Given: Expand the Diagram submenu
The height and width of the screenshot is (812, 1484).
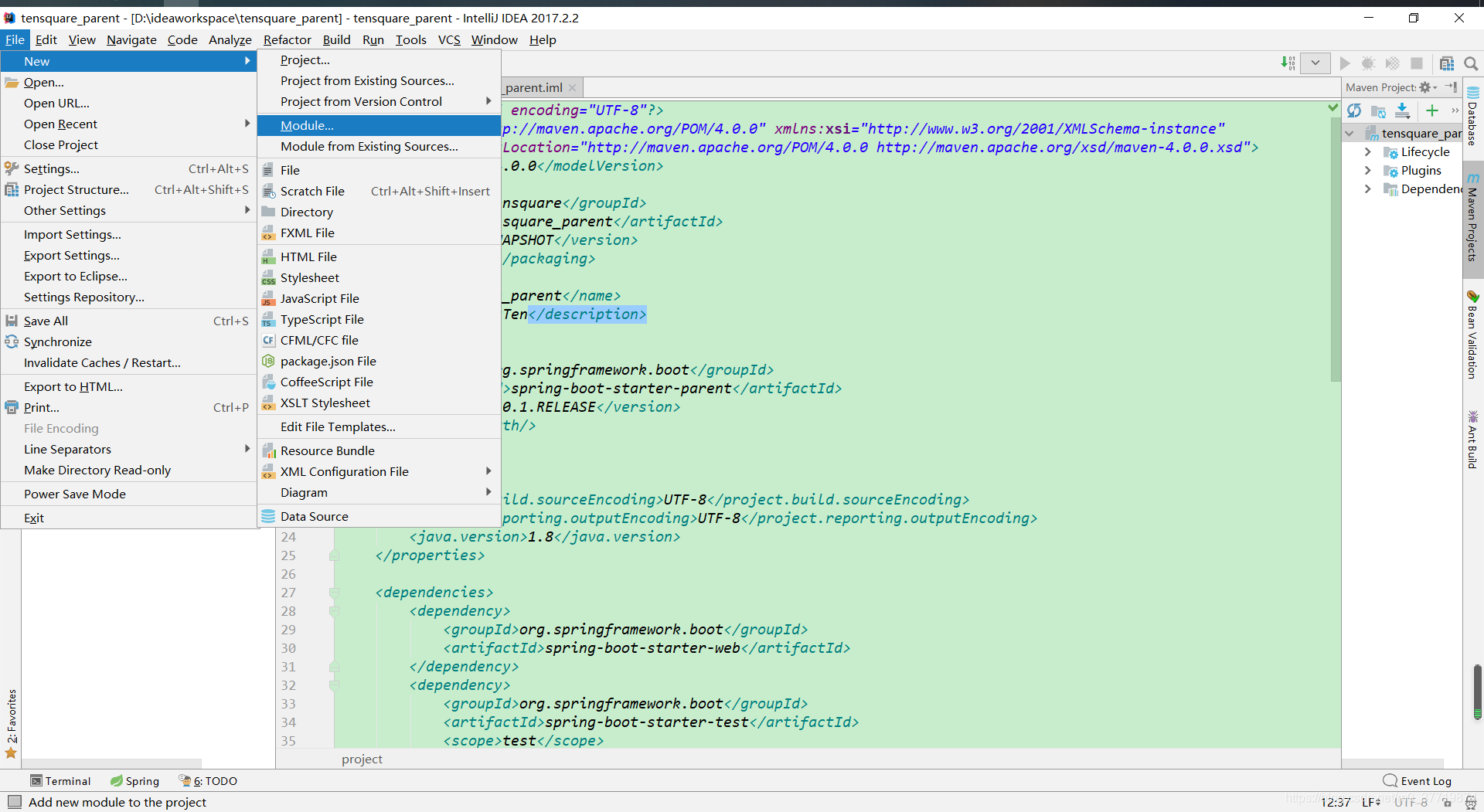Looking at the screenshot, I should [379, 493].
